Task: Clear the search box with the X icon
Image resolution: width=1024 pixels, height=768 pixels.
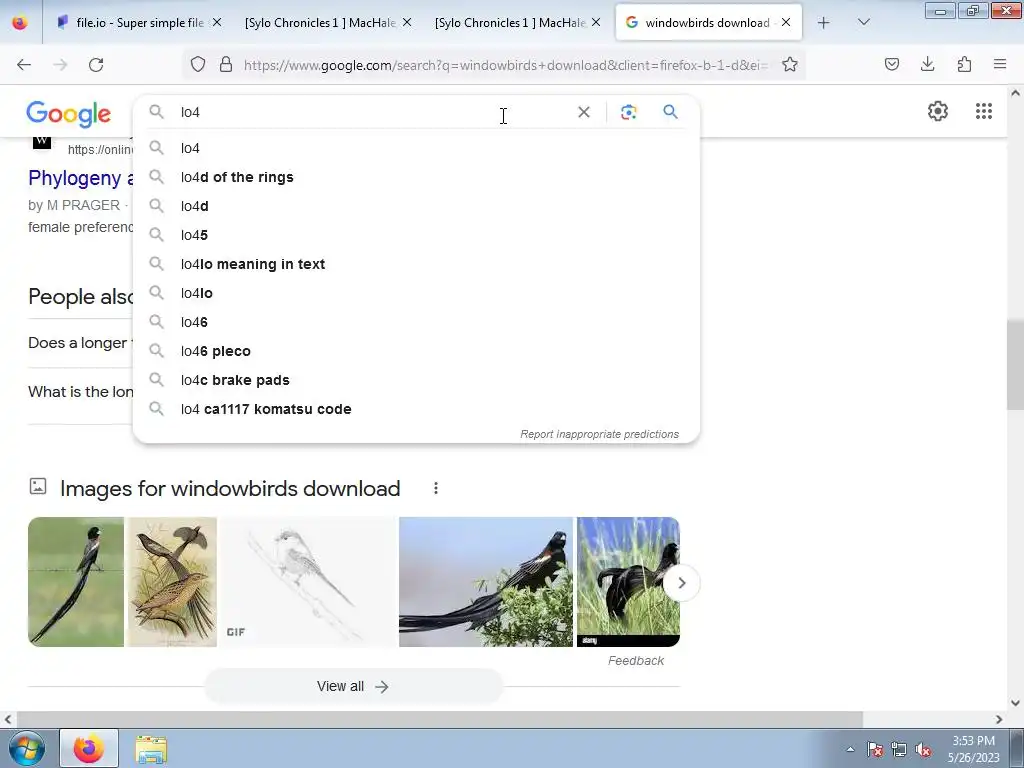Action: pos(584,112)
